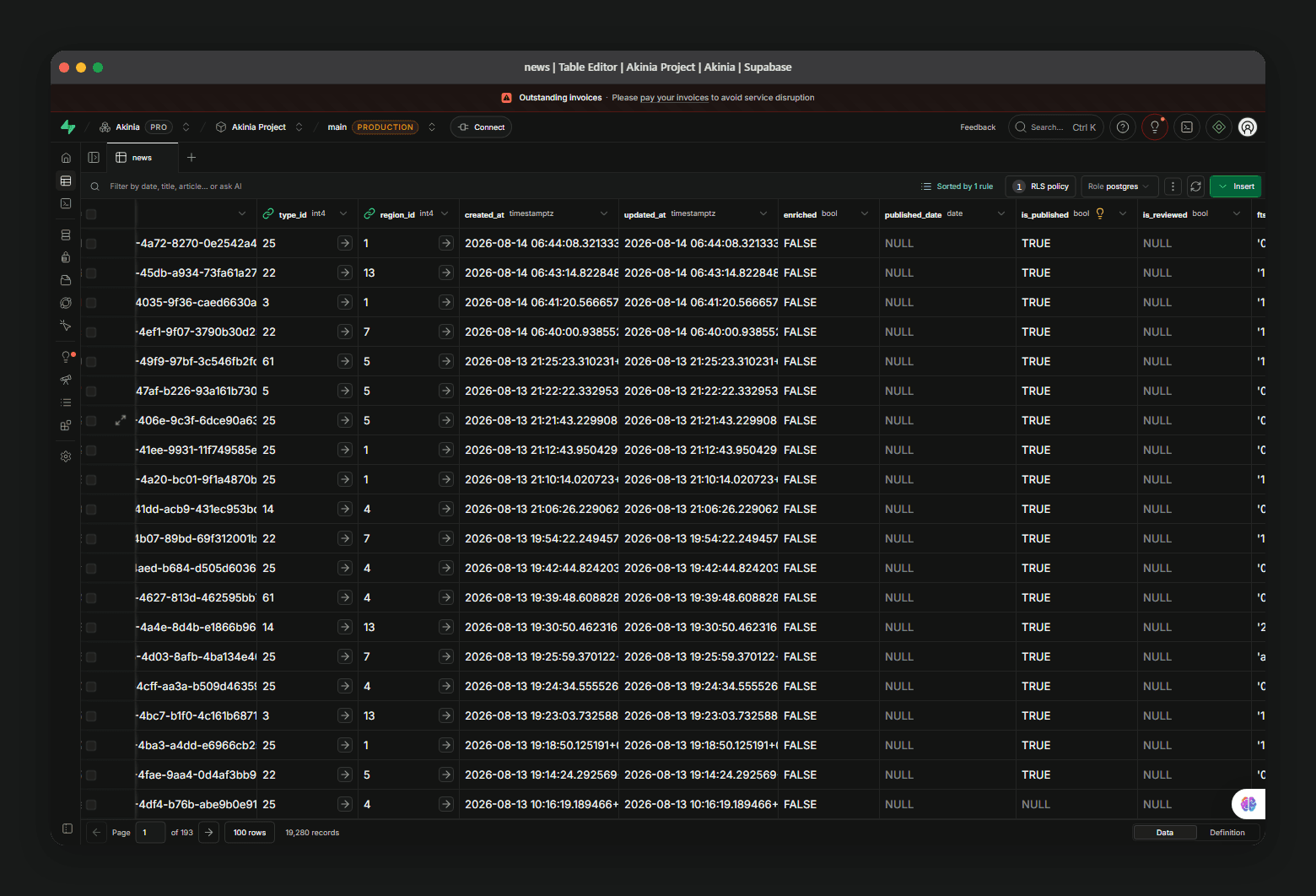Expand row with id -406e-9c3f-6dce90a63
Viewport: 1316px width, 896px height.
pyautogui.click(x=121, y=420)
